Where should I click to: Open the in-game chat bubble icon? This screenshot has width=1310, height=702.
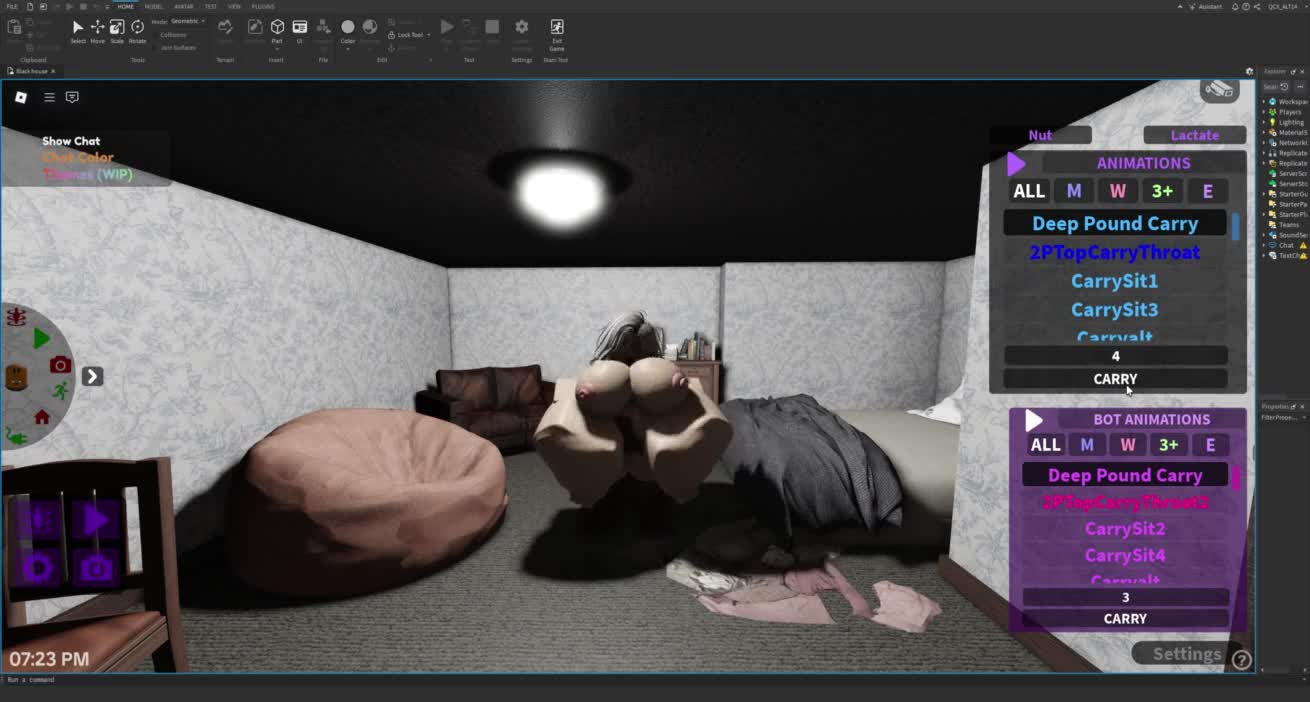point(72,97)
